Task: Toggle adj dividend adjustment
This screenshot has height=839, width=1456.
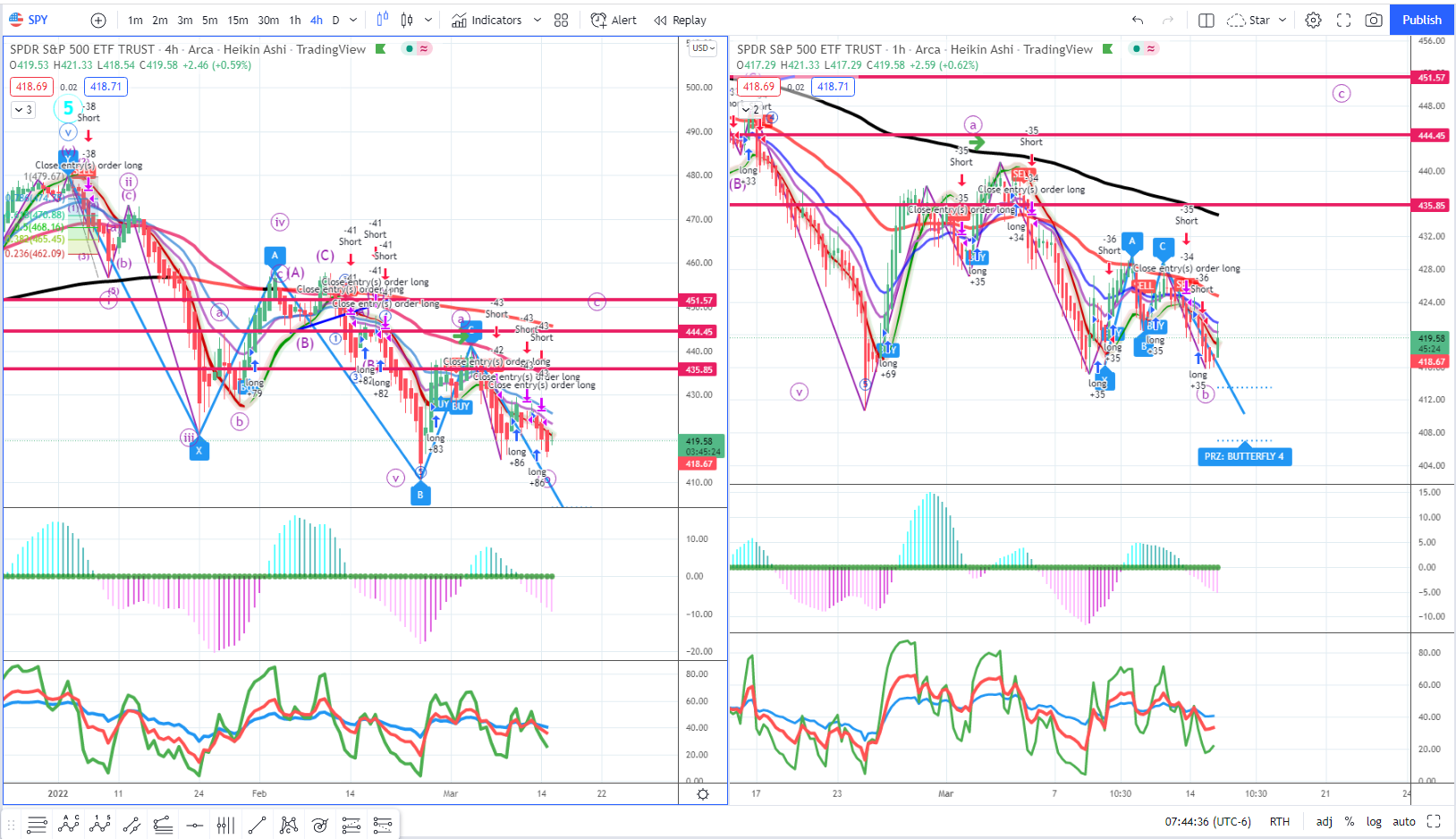Action: pos(1325,821)
